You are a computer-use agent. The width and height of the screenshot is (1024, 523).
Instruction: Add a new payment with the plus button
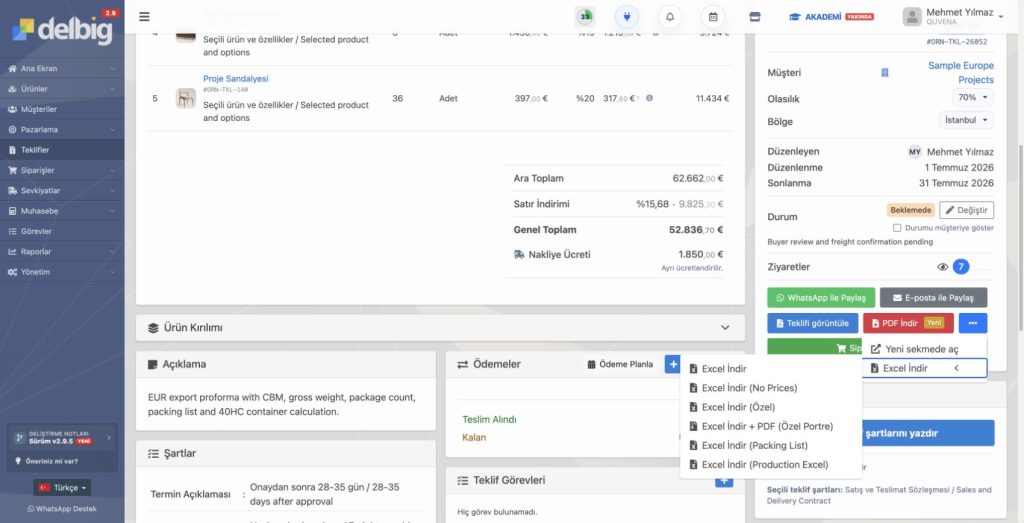tap(673, 364)
